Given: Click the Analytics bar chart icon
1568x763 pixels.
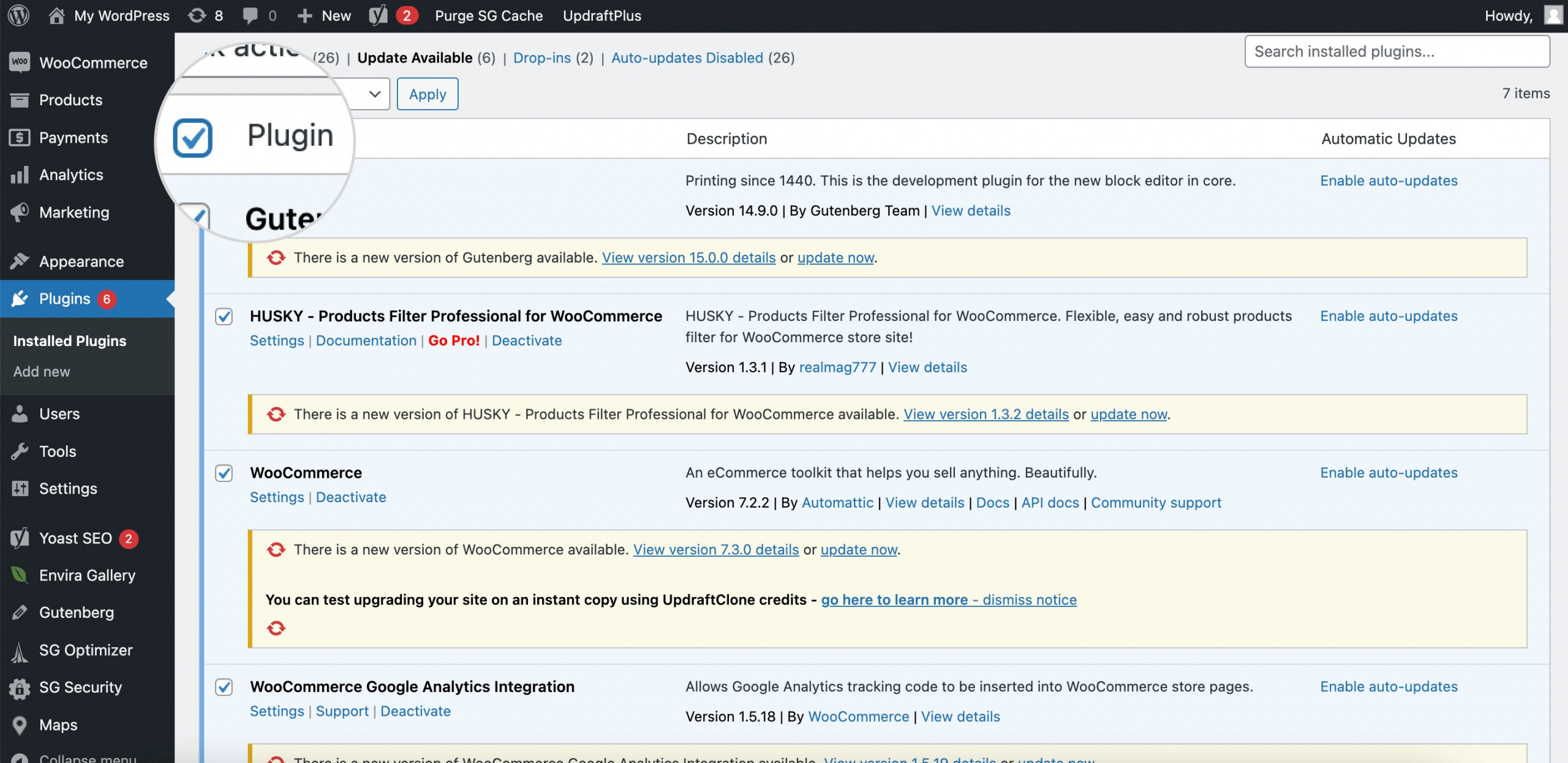Looking at the screenshot, I should [20, 175].
